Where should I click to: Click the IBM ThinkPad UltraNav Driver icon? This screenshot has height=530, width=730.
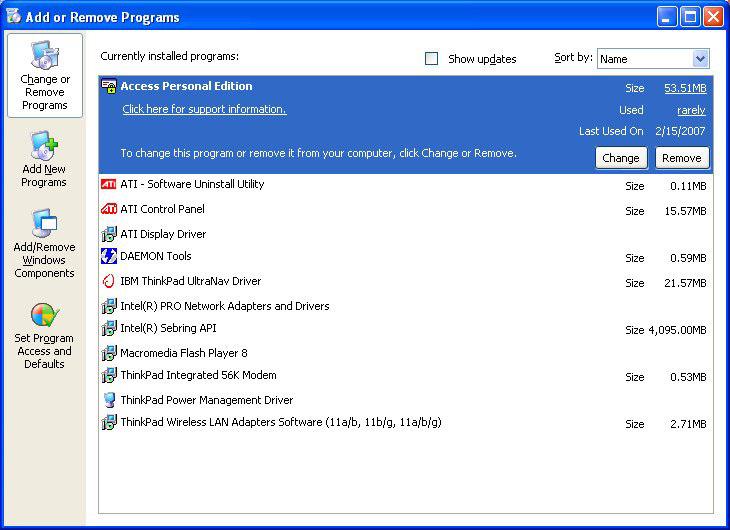(x=108, y=281)
